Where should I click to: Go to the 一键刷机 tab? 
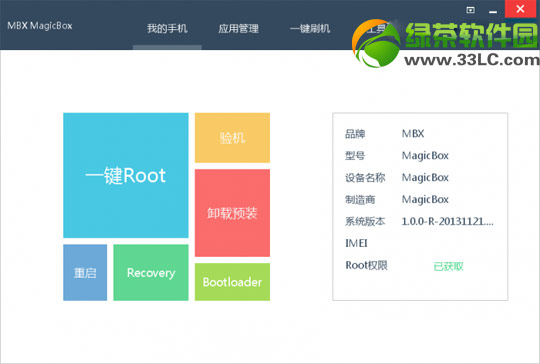coord(310,28)
